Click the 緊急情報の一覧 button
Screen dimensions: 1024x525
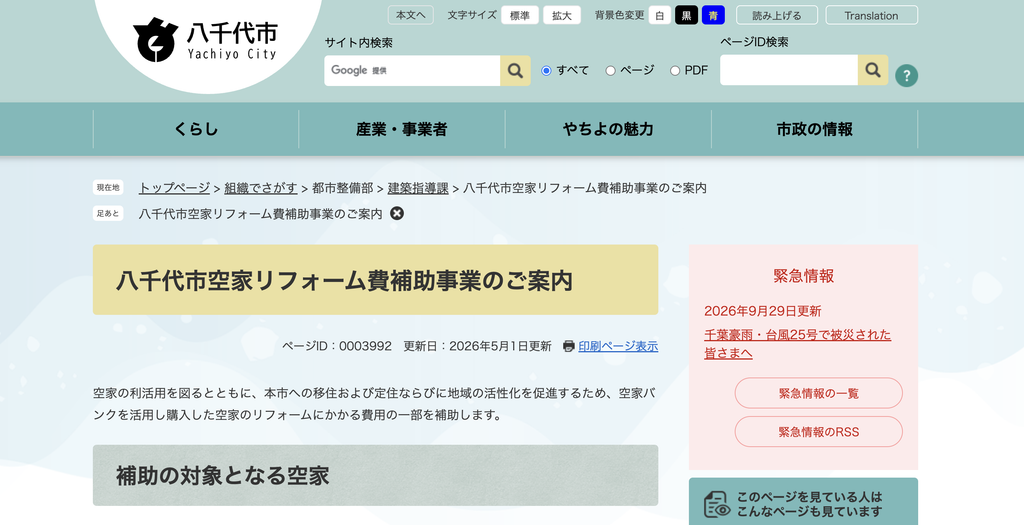tap(818, 393)
